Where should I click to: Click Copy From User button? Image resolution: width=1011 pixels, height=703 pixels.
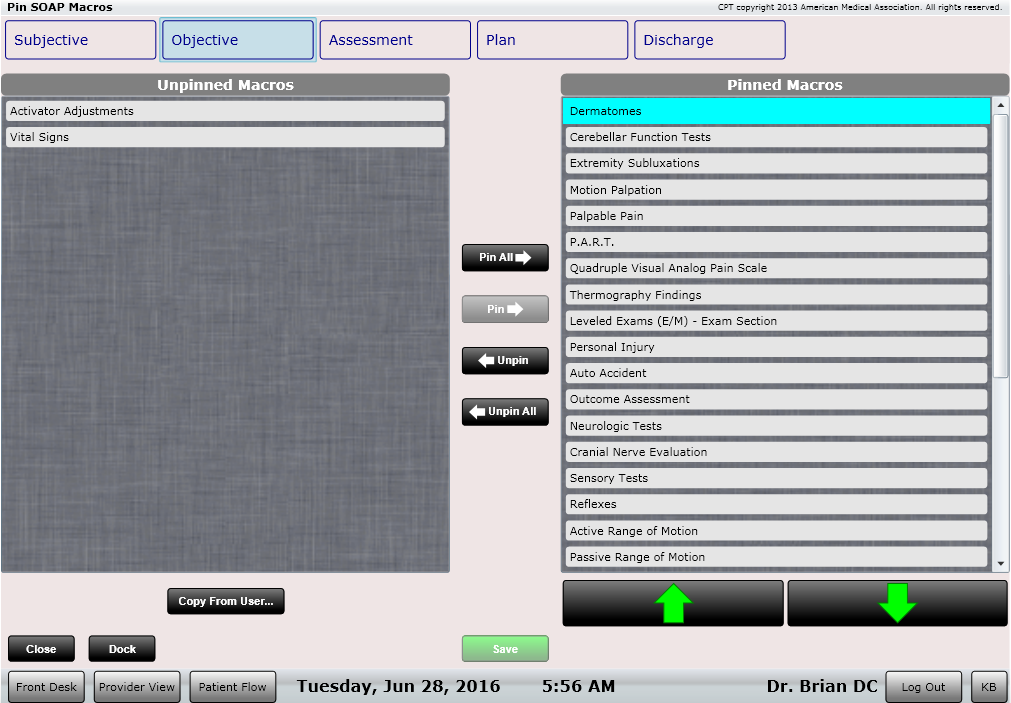click(x=225, y=601)
